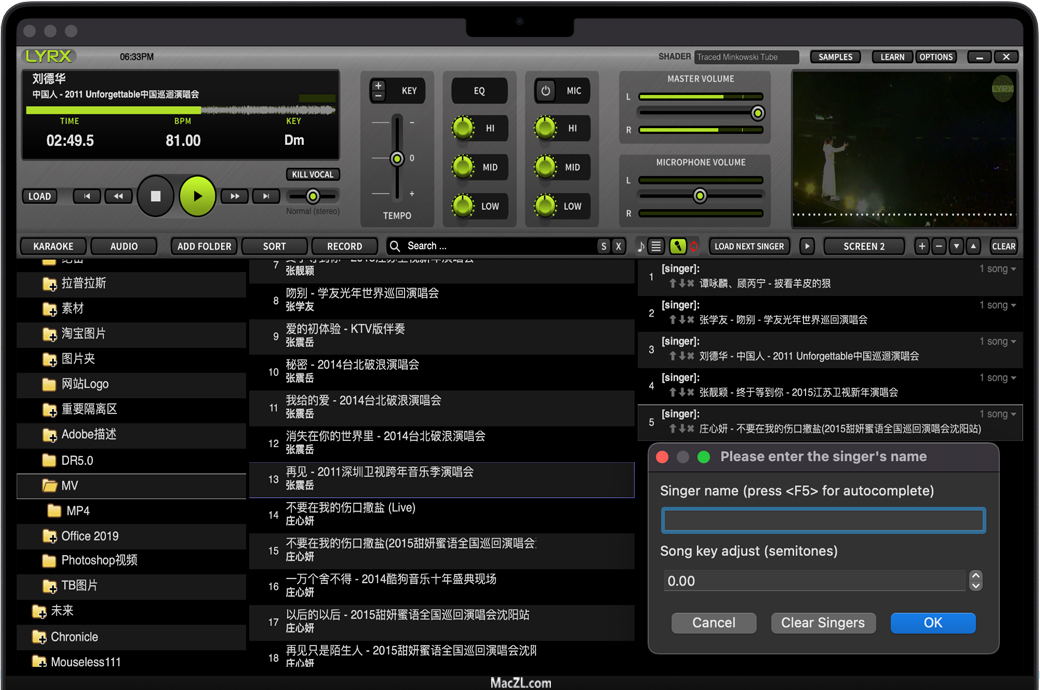Viewport: 1040px width, 690px height.
Task: Toggle the EQ button
Action: 479,91
